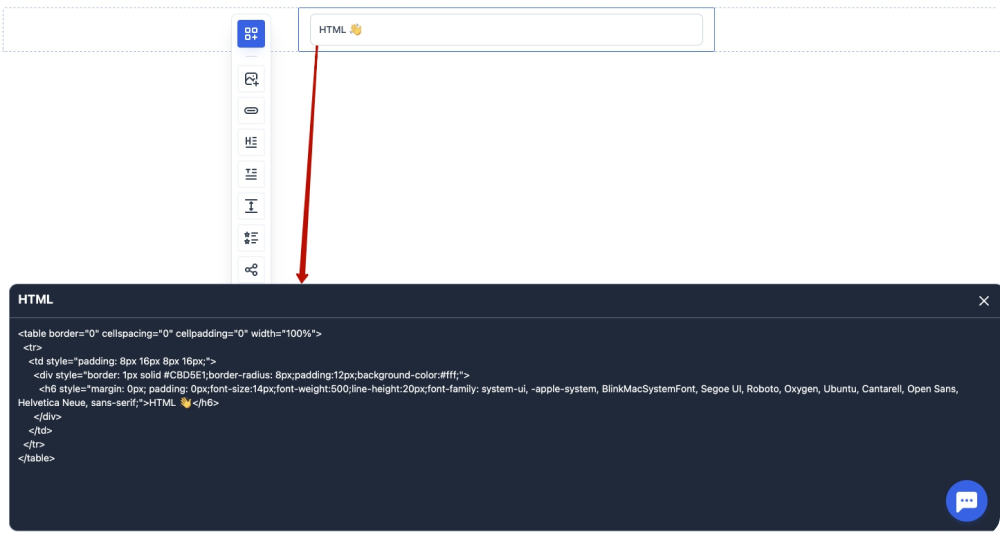The image size is (1000, 536).
Task: Click the HTML 👋 content box
Action: pos(506,30)
